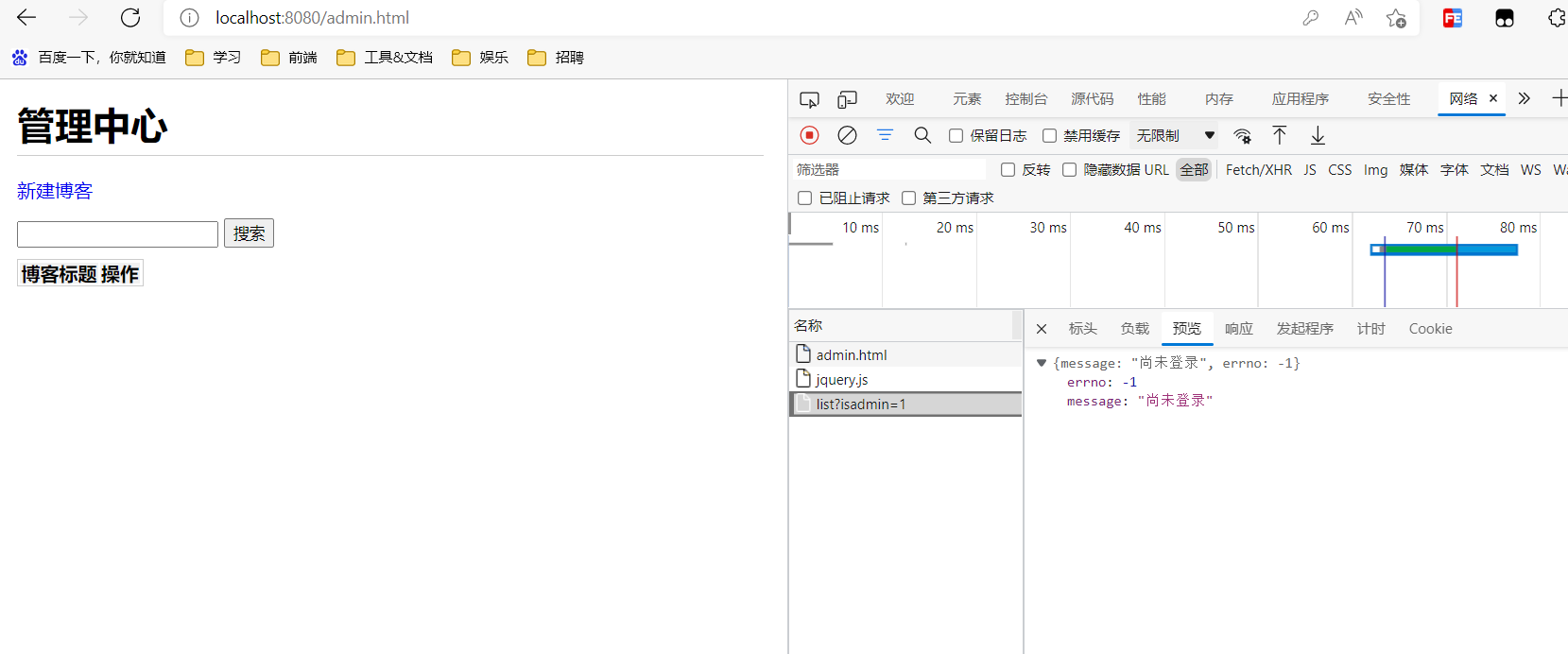Close the Network tab
This screenshot has width=1568, height=654.
pyautogui.click(x=1493, y=98)
